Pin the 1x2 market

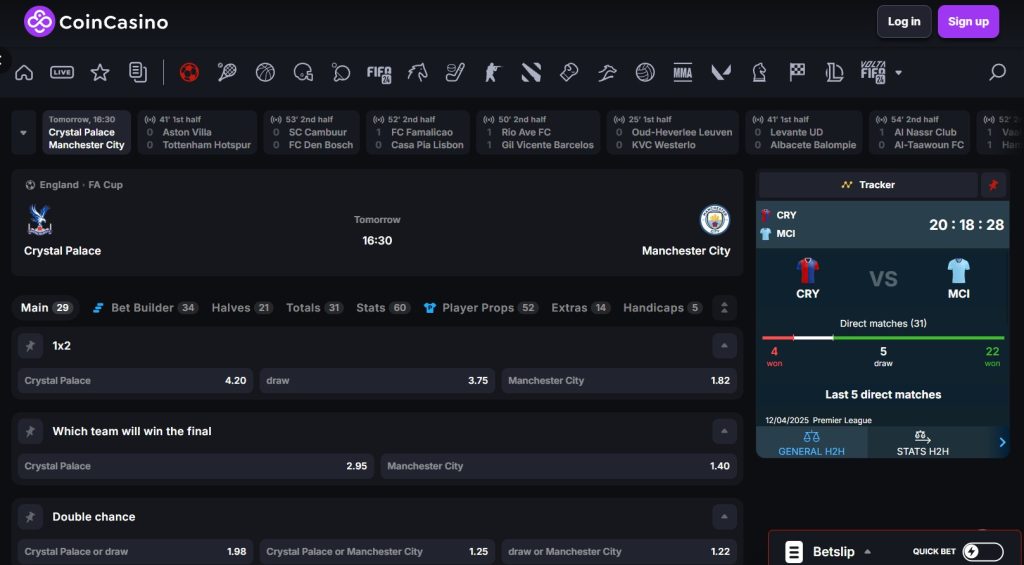30,346
